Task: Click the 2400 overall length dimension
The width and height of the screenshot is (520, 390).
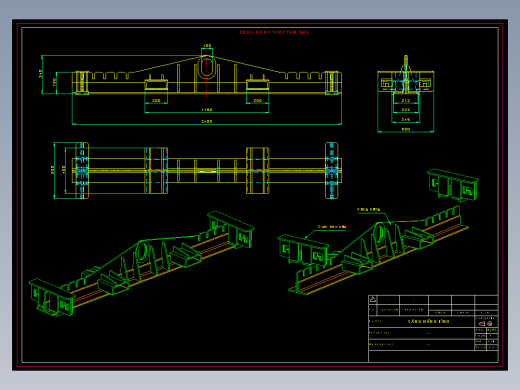Action: (x=207, y=121)
